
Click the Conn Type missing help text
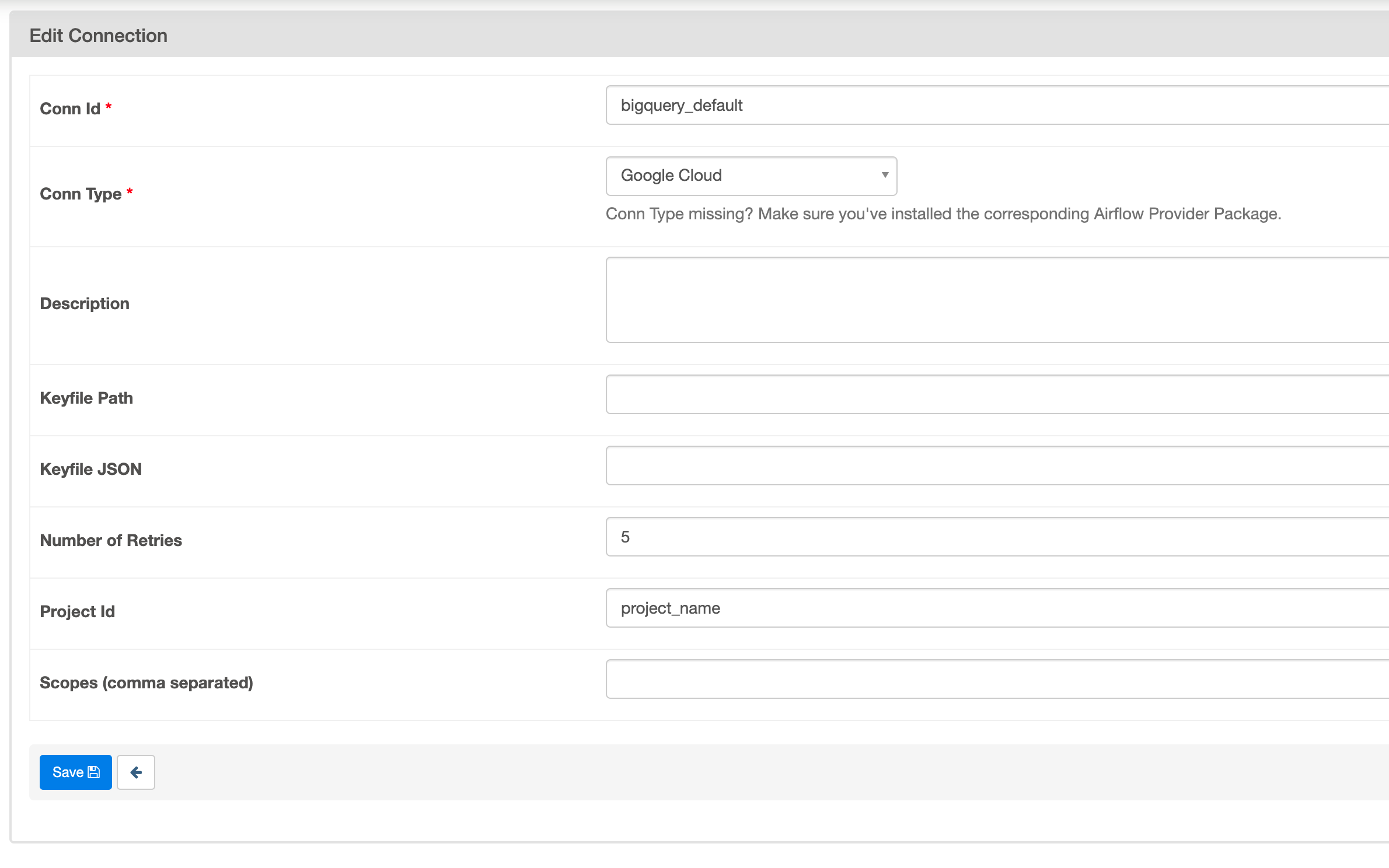[944, 214]
